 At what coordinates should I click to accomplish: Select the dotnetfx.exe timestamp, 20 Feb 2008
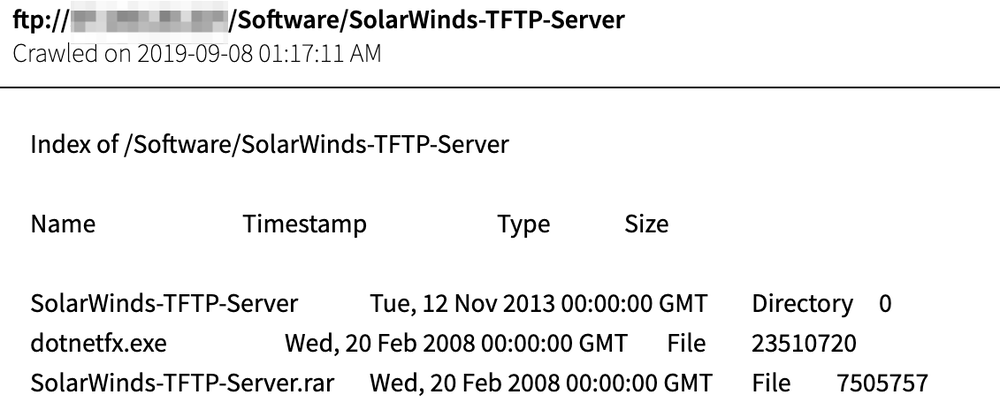[456, 344]
